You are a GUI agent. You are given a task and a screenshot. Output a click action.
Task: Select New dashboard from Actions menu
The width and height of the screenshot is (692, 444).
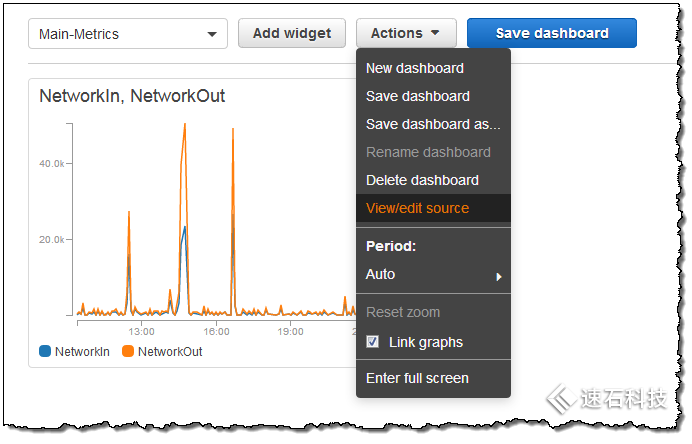(x=415, y=68)
